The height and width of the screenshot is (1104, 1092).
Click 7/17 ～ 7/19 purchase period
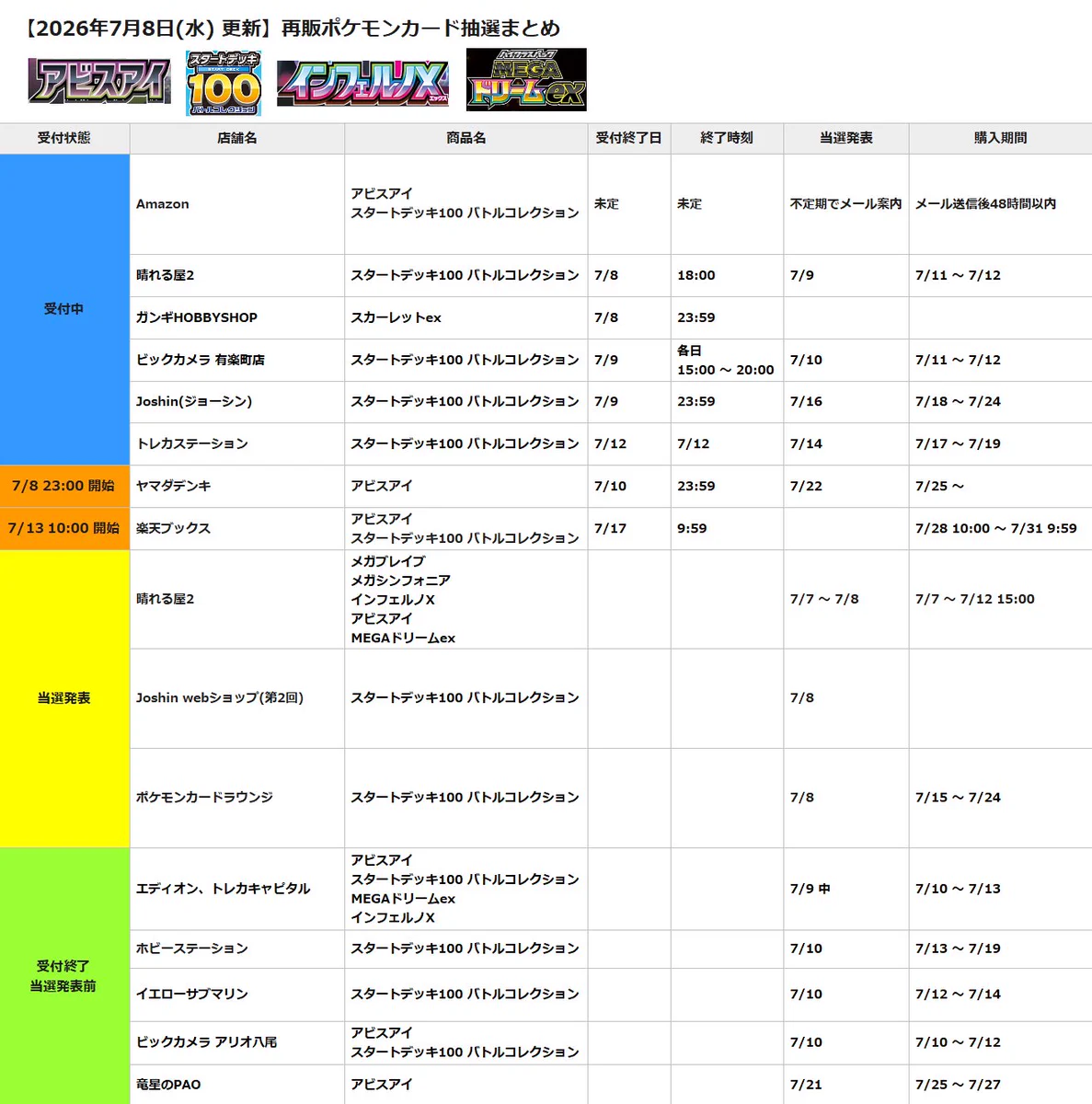pos(959,443)
